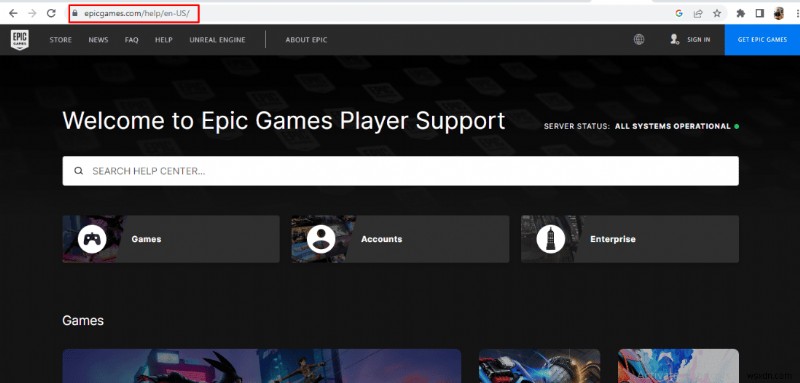Open the Enterprise category card
800x383 pixels.
(630, 239)
